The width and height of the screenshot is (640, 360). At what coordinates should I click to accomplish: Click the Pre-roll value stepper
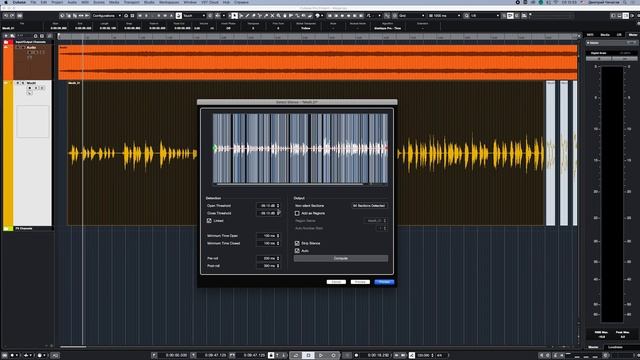click(278, 258)
